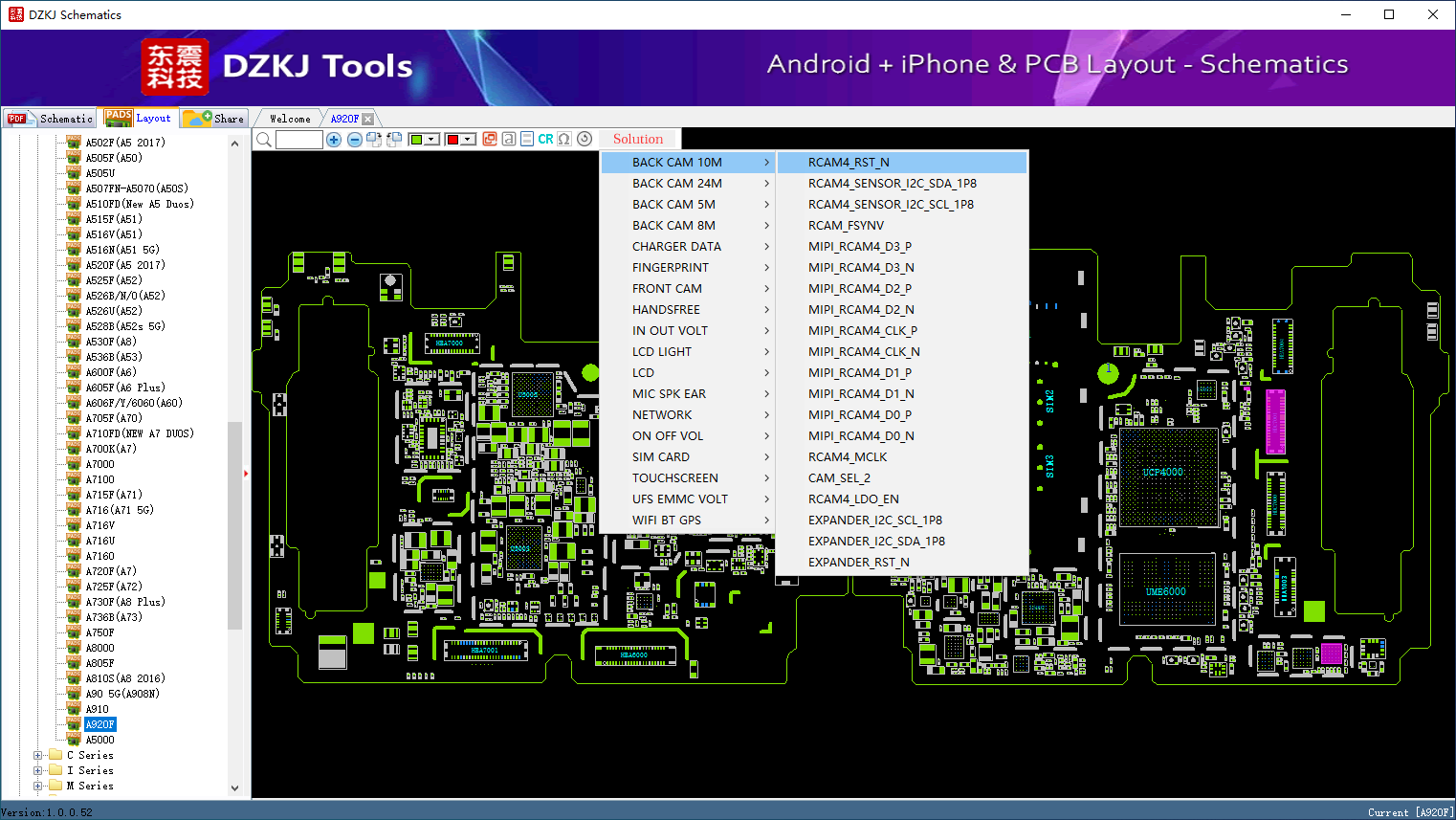Expand CHARGER DATA submenu arrow
This screenshot has height=820, width=1456.
coord(766,247)
